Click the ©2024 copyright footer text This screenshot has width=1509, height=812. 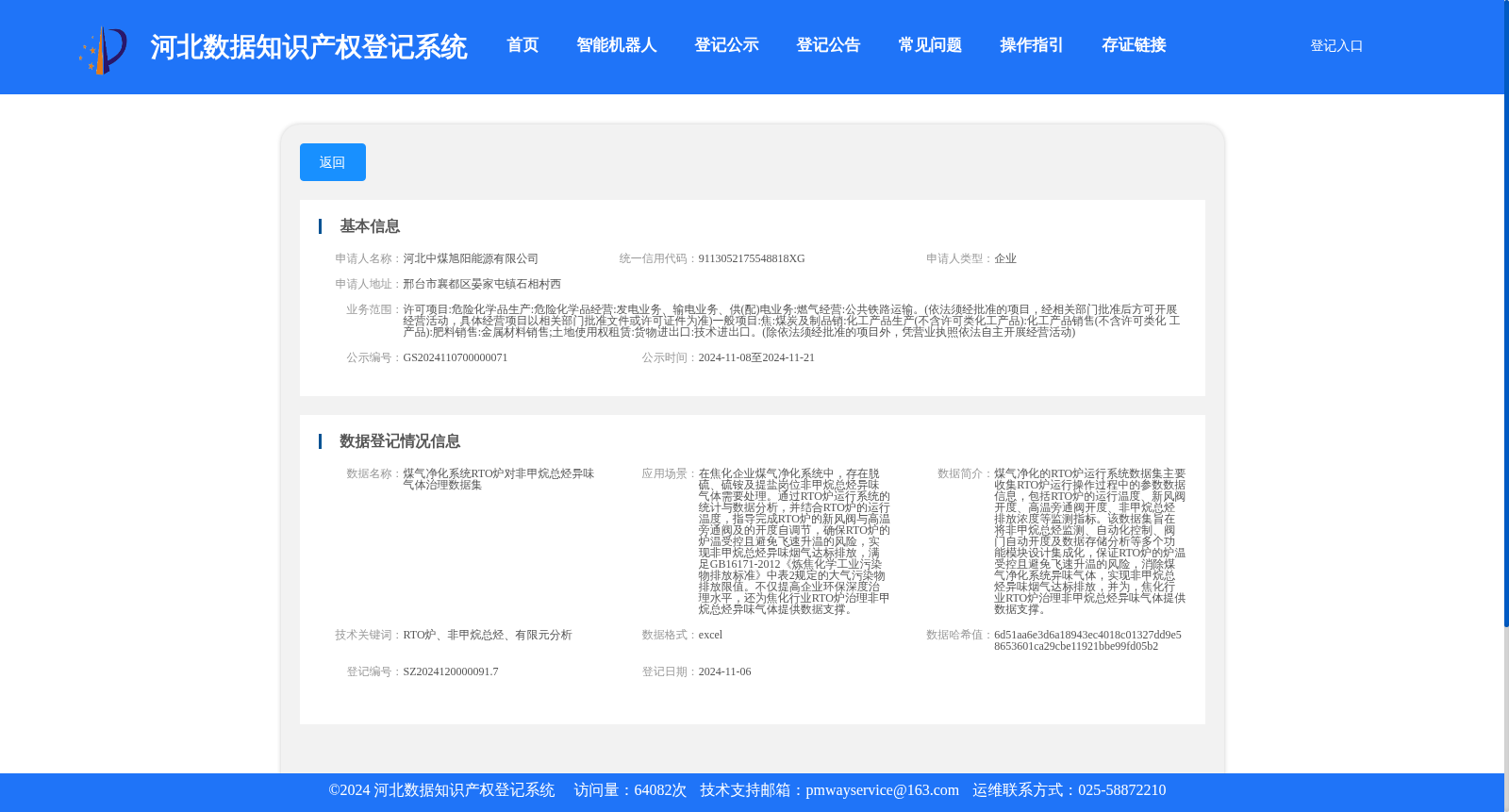(441, 790)
